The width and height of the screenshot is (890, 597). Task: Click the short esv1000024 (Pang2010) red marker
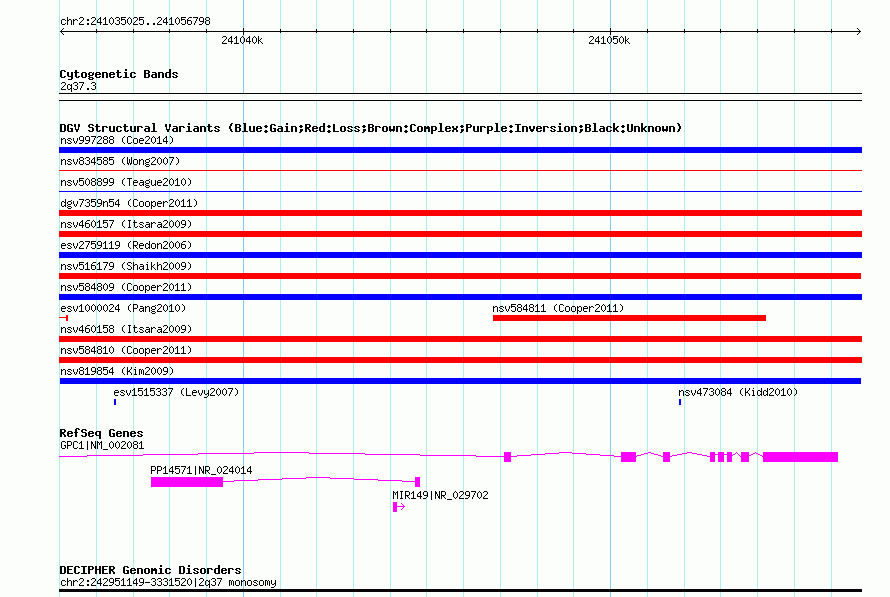click(x=64, y=318)
